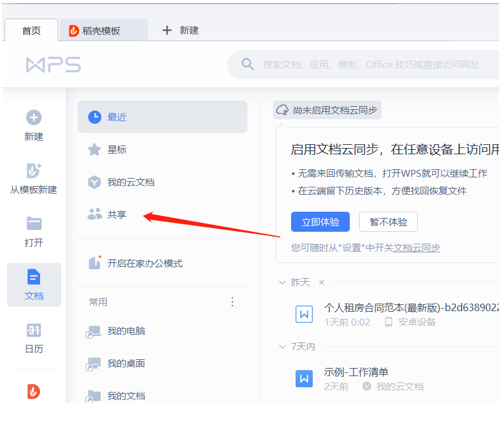This screenshot has height=423, width=501.
Task: Click the 稻壳 logo at sidebar bottom
Action: (34, 391)
